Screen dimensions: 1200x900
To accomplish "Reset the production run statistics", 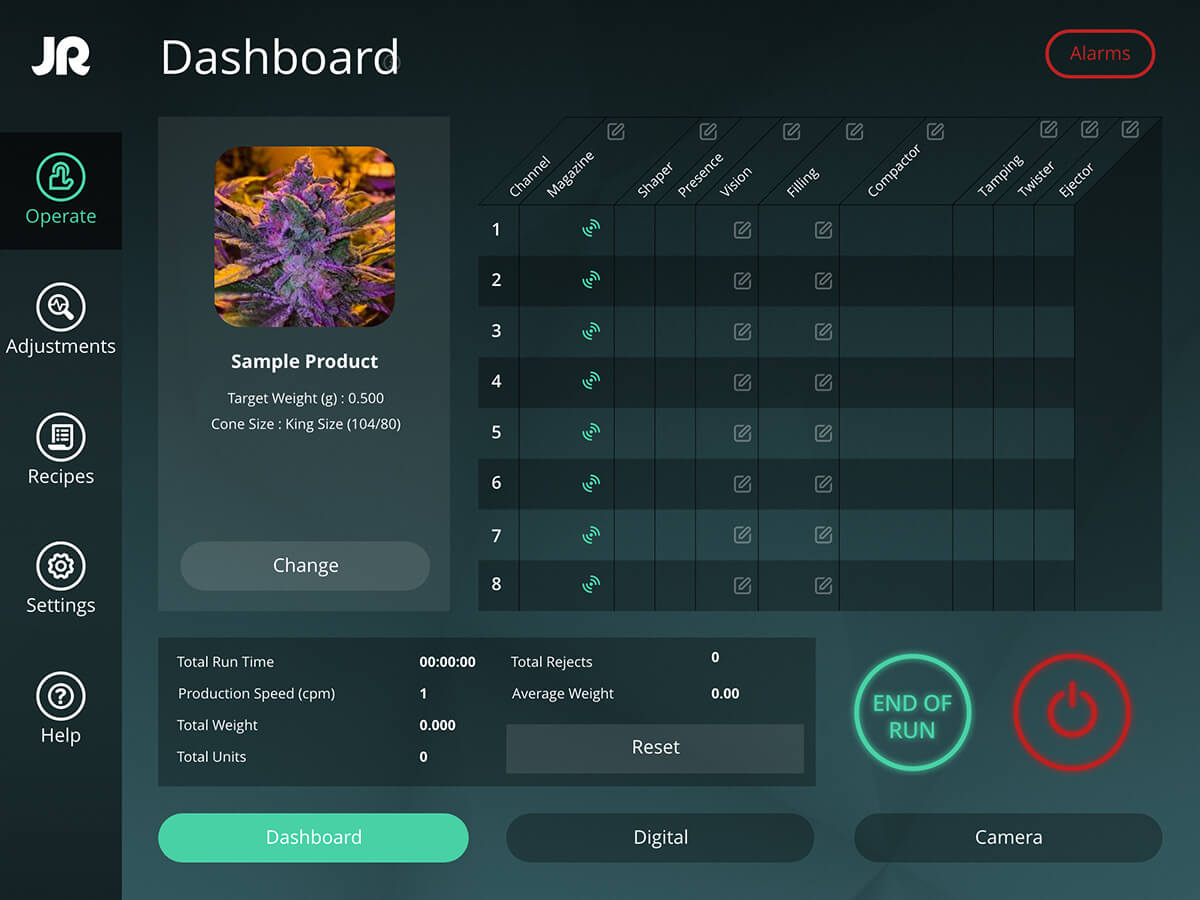I will [655, 748].
